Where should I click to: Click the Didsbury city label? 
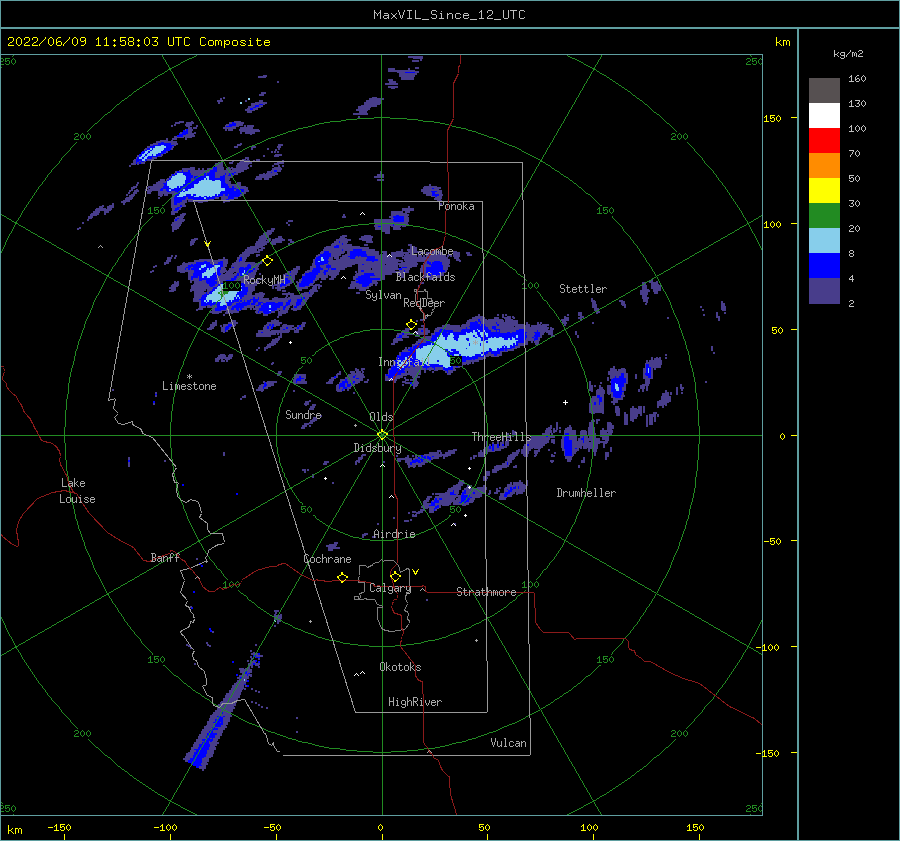(x=377, y=448)
